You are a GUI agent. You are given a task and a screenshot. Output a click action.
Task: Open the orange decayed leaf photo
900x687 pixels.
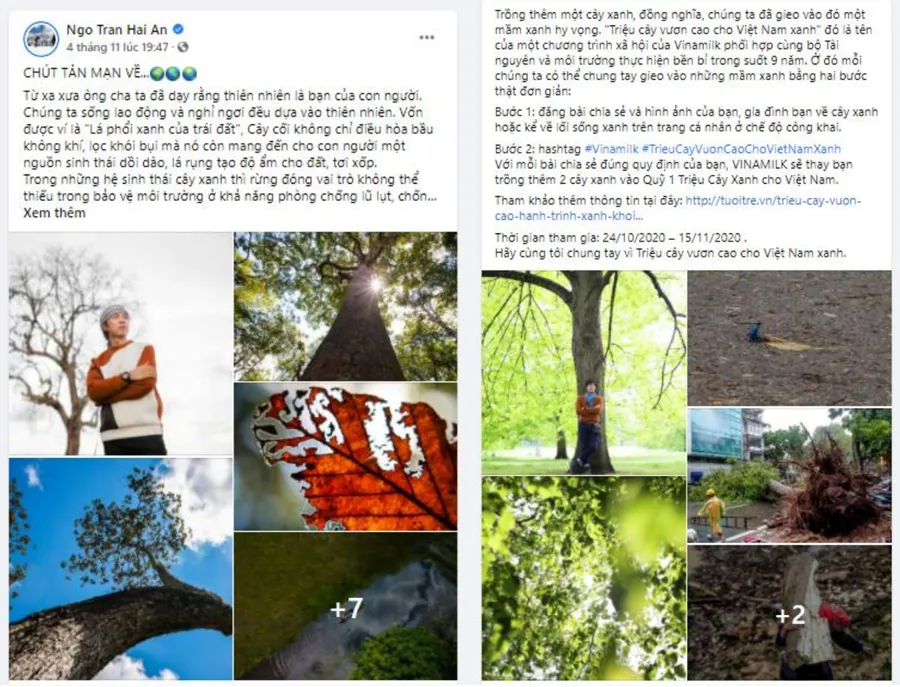coord(346,457)
